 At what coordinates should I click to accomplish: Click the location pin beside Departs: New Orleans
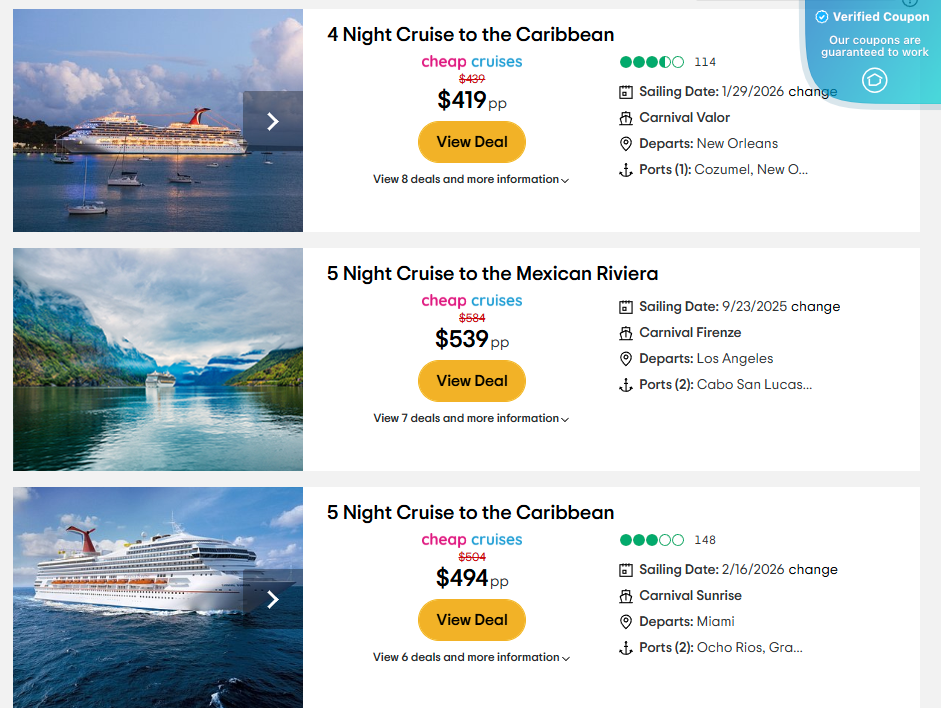point(625,143)
